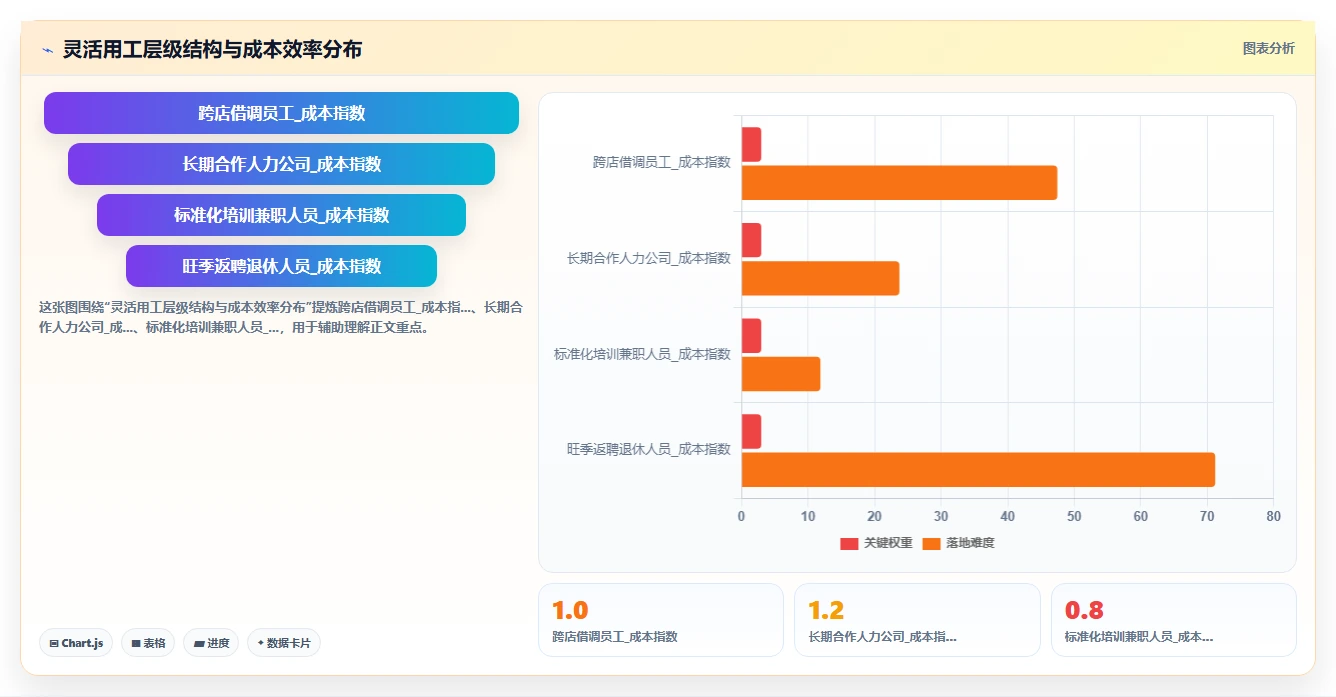Image resolution: width=1336 pixels, height=697 pixels.
Task: Click the orange 落地难度 bar for 跨店借调员工
Action: click(899, 183)
